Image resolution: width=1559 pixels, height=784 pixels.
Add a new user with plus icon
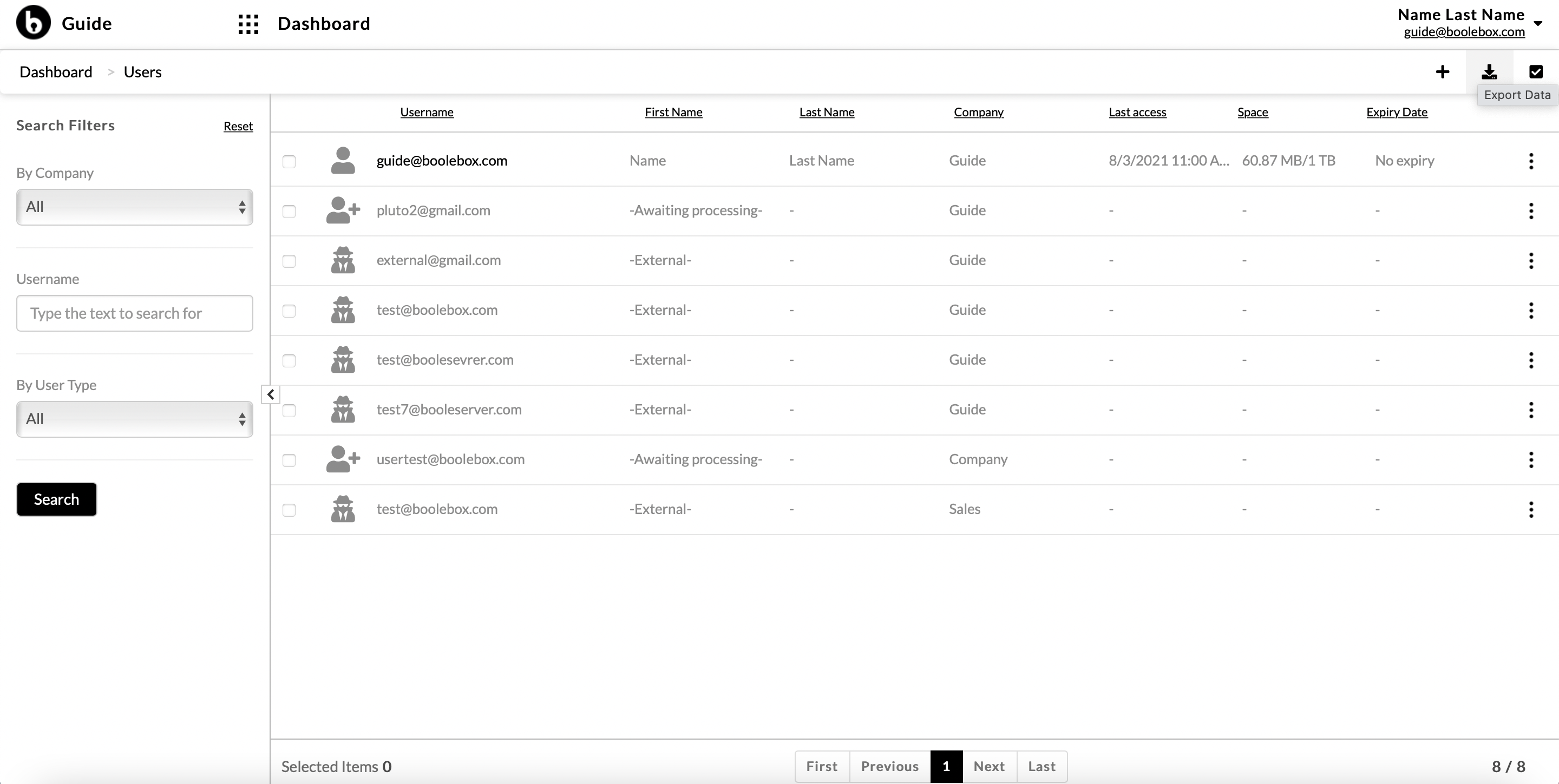coord(1442,72)
